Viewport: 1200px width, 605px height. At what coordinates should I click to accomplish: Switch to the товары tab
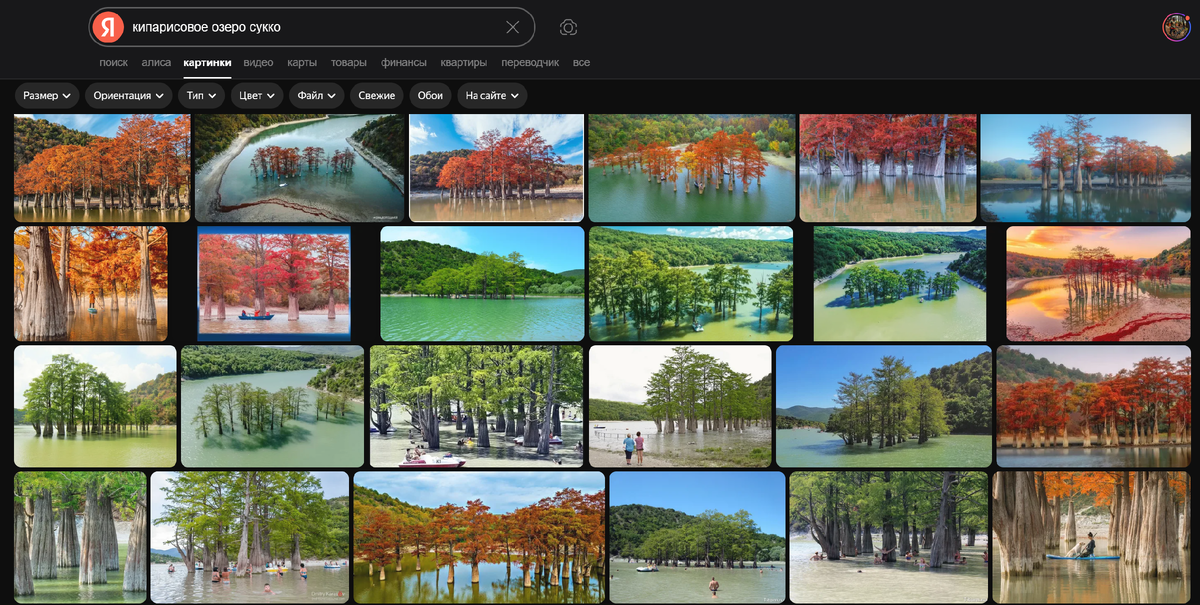(349, 62)
